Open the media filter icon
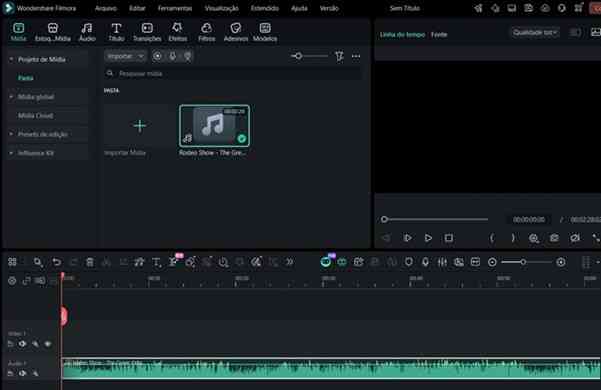The height and width of the screenshot is (390, 601). 339,56
